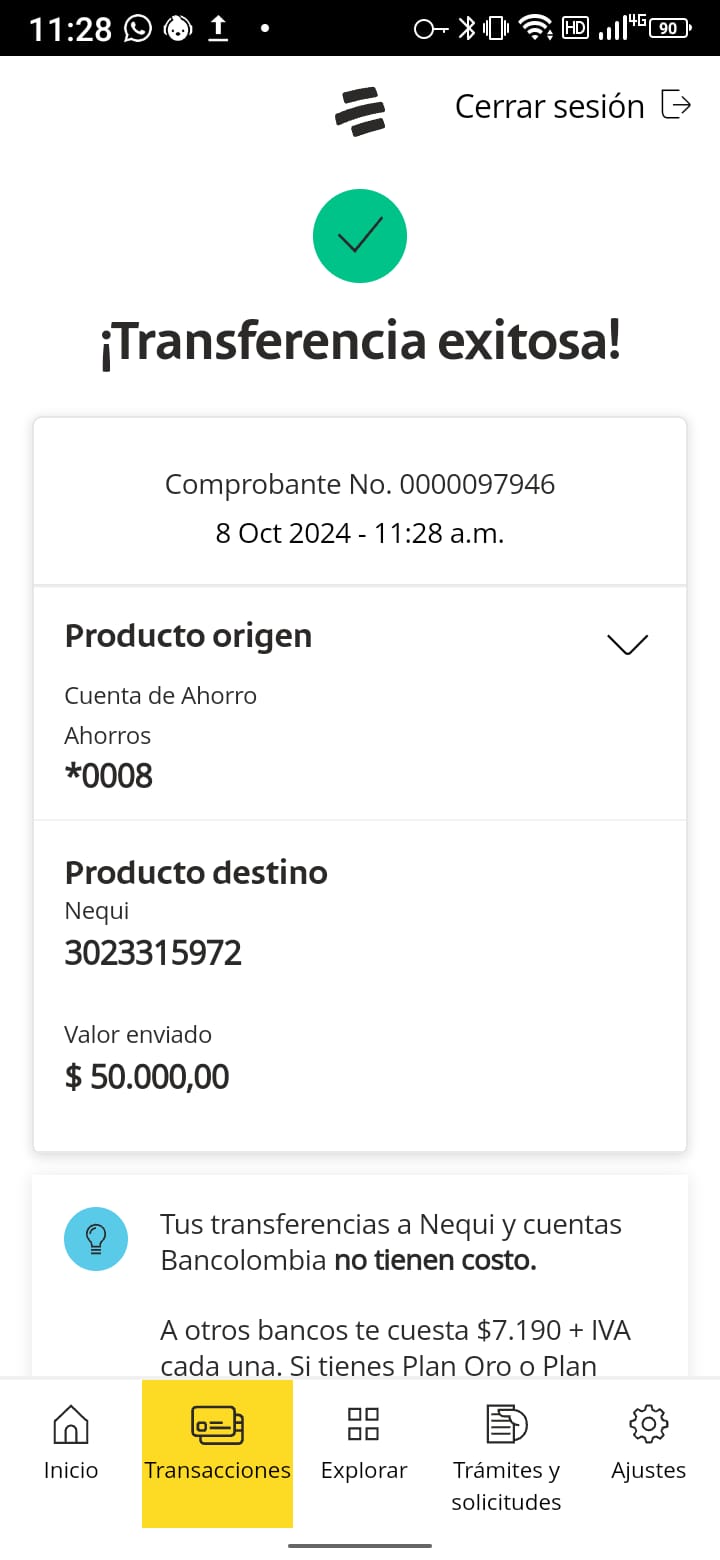Tap the logout arrow icon
The height and width of the screenshot is (1560, 720).
coord(677,105)
